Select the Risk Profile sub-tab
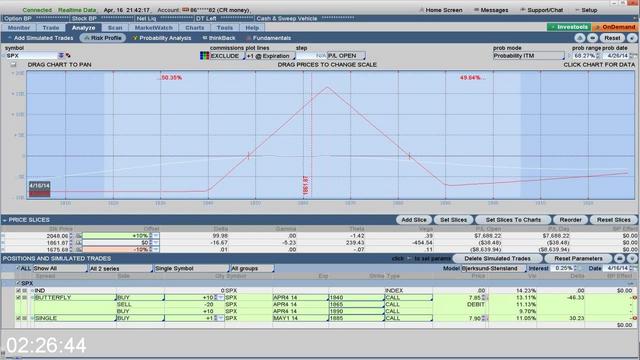Viewport: 640px width, 360px height. tap(103, 38)
